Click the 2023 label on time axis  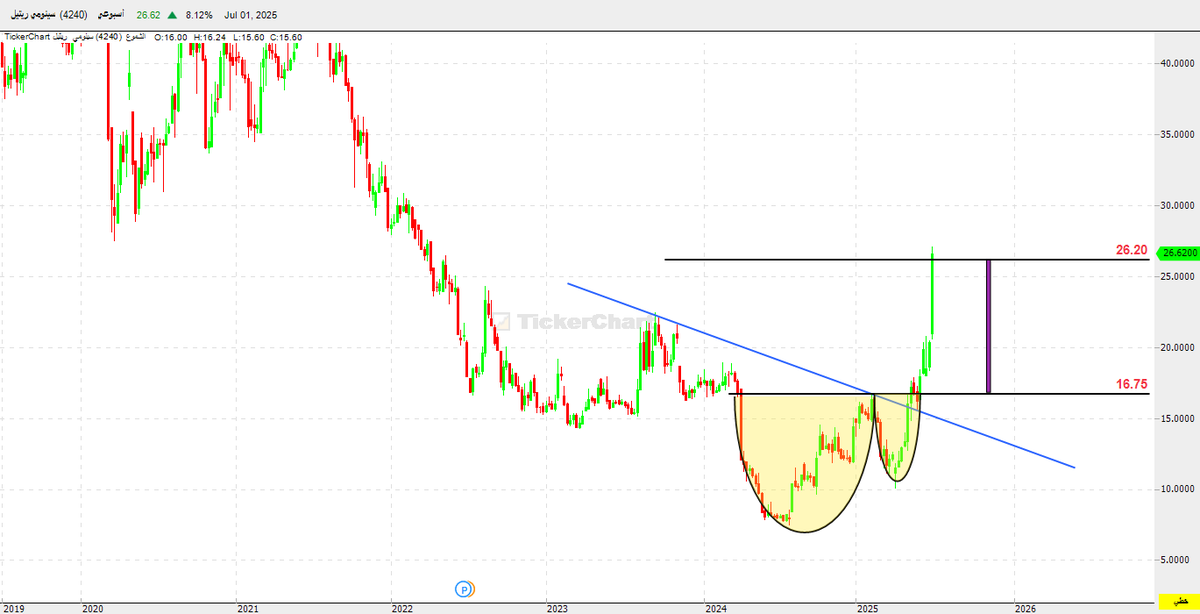[x=557, y=607]
